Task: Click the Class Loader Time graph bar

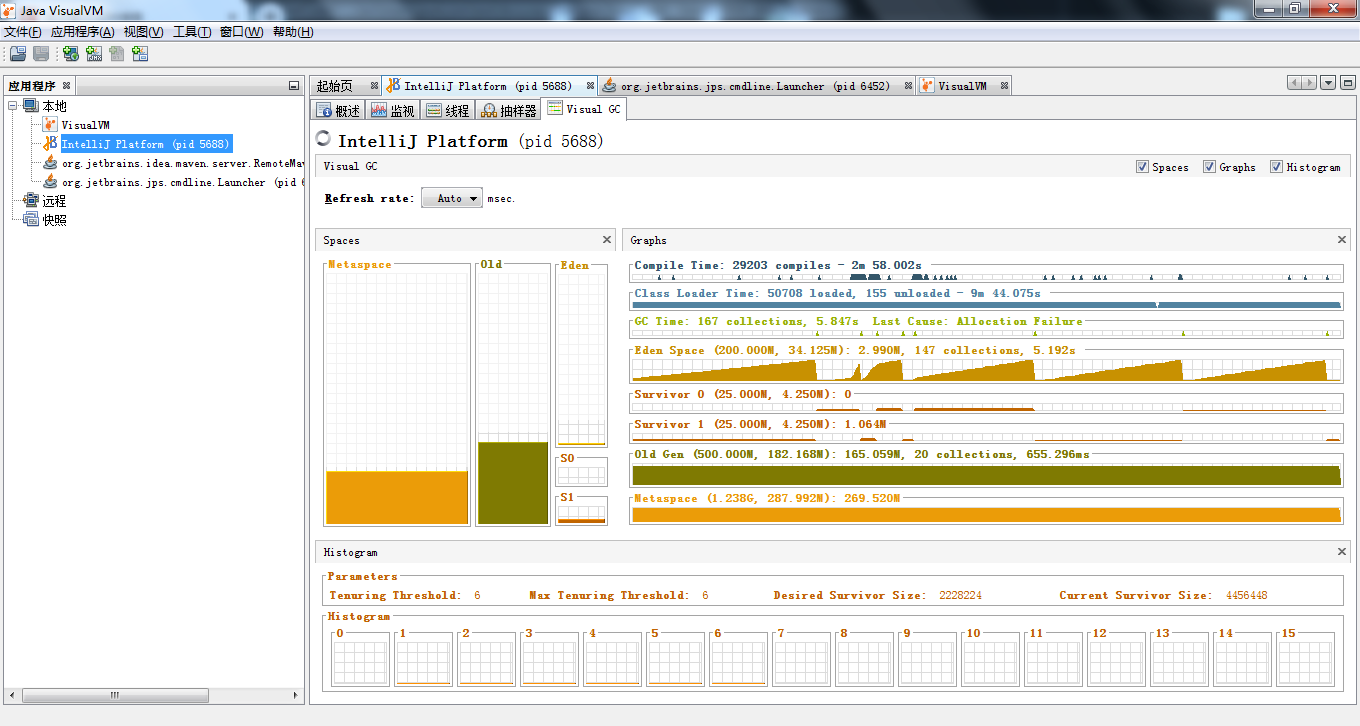Action: coord(986,305)
